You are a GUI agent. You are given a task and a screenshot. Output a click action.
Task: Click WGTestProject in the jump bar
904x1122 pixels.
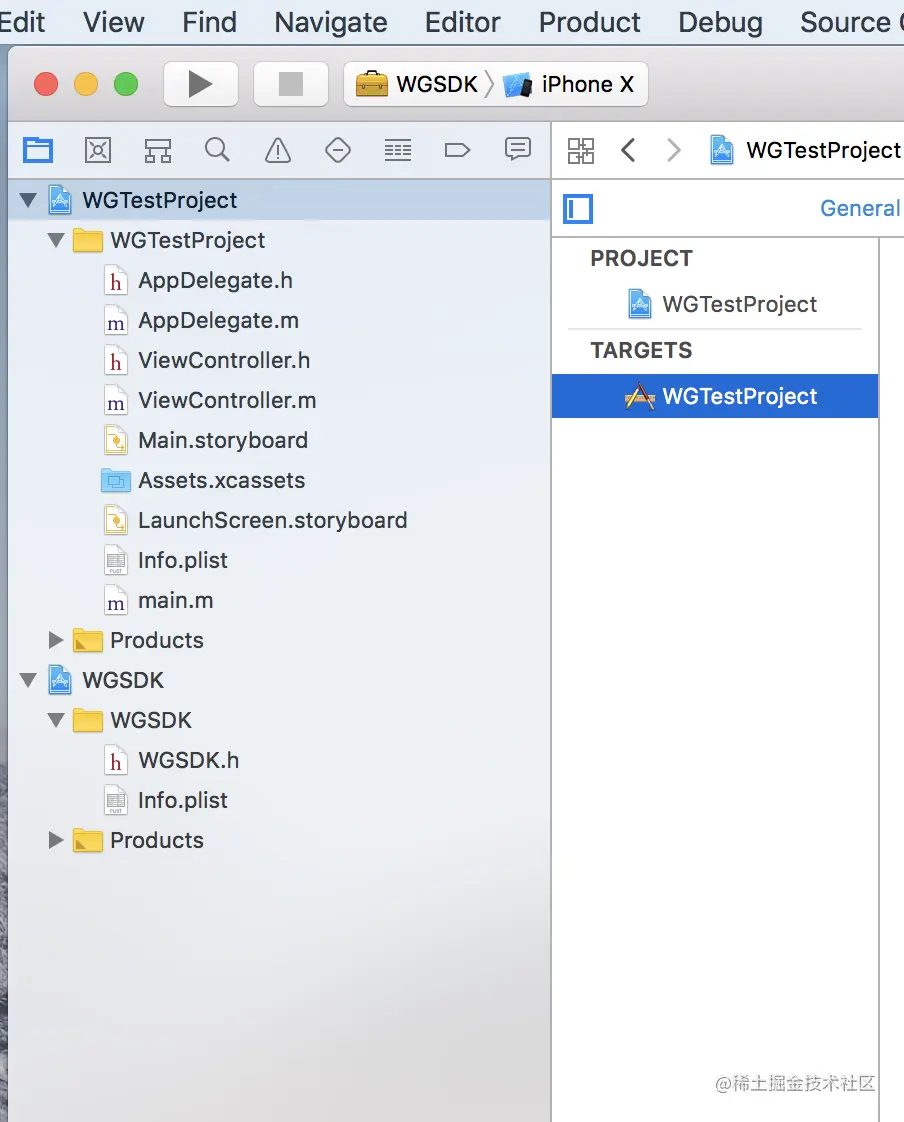[x=805, y=150]
